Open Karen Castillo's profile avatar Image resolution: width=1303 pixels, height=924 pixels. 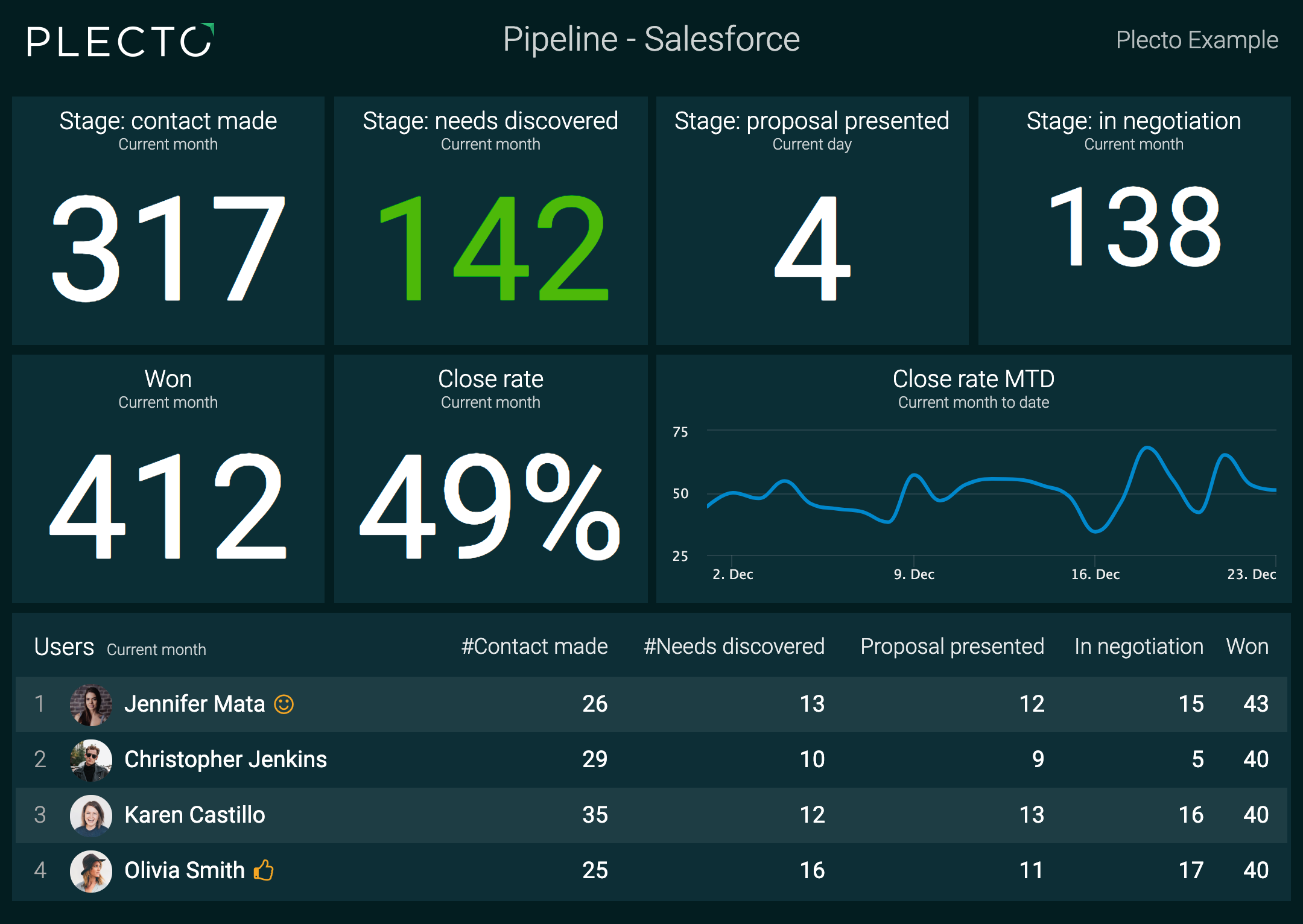91,815
